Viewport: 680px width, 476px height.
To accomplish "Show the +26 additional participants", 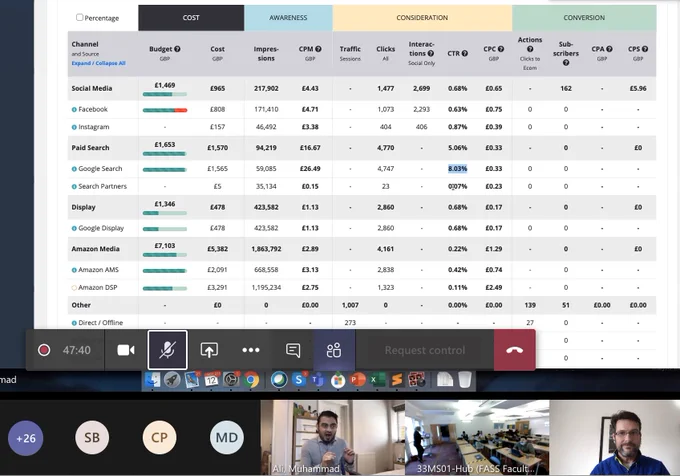I will click(26, 438).
